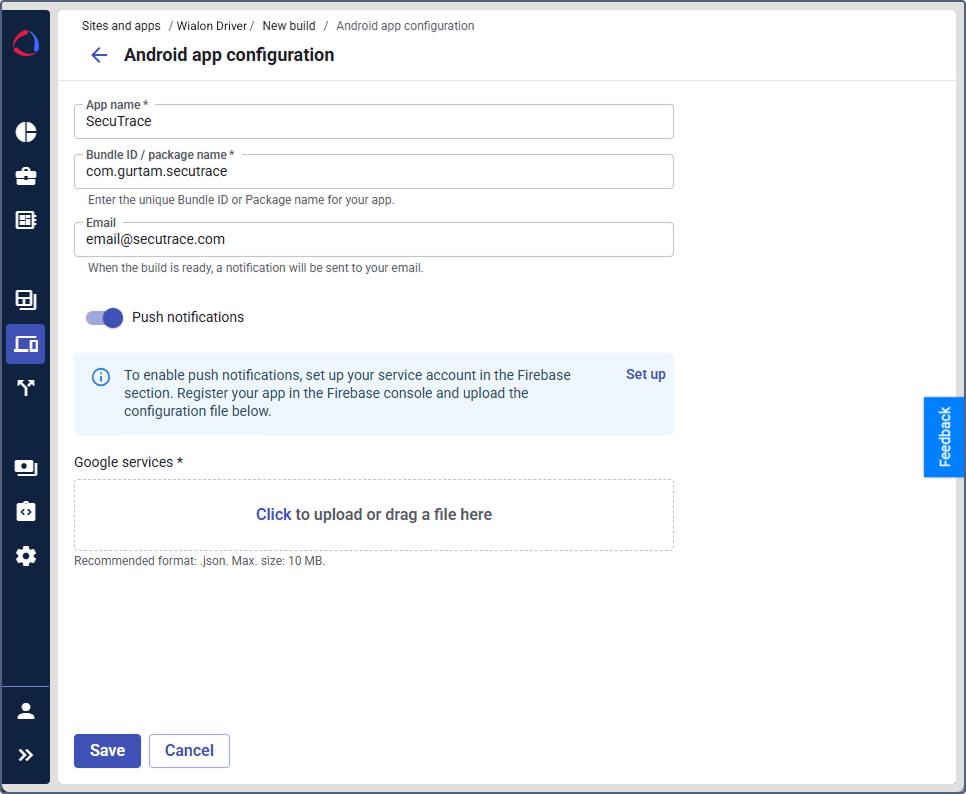Open the user profile icon
The height and width of the screenshot is (794, 966).
(x=26, y=711)
